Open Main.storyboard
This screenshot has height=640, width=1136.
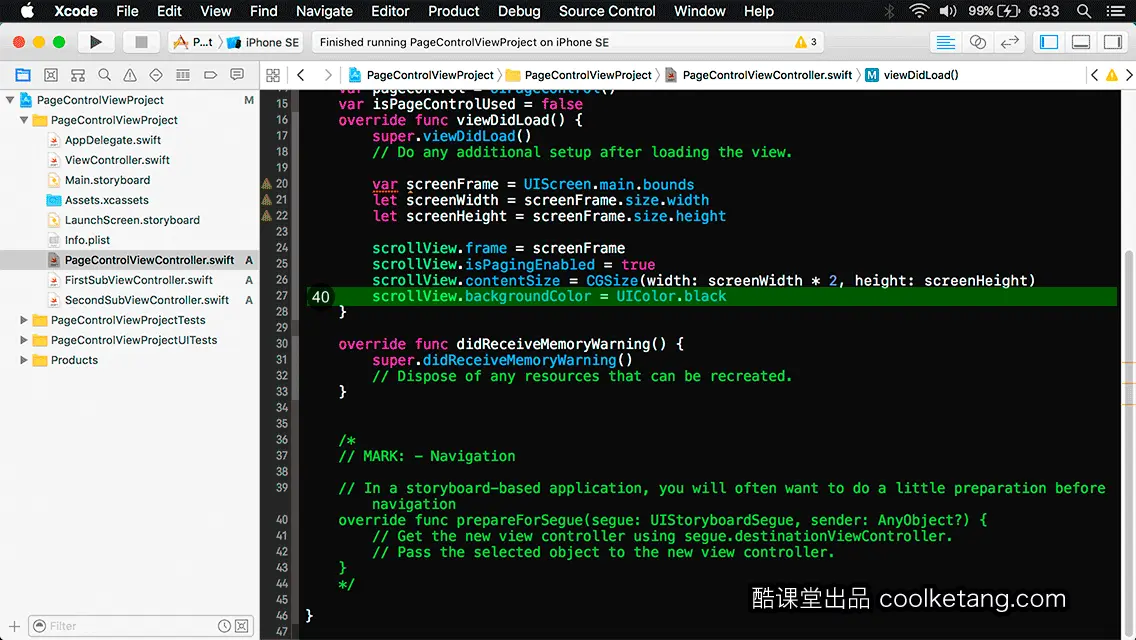[107, 180]
